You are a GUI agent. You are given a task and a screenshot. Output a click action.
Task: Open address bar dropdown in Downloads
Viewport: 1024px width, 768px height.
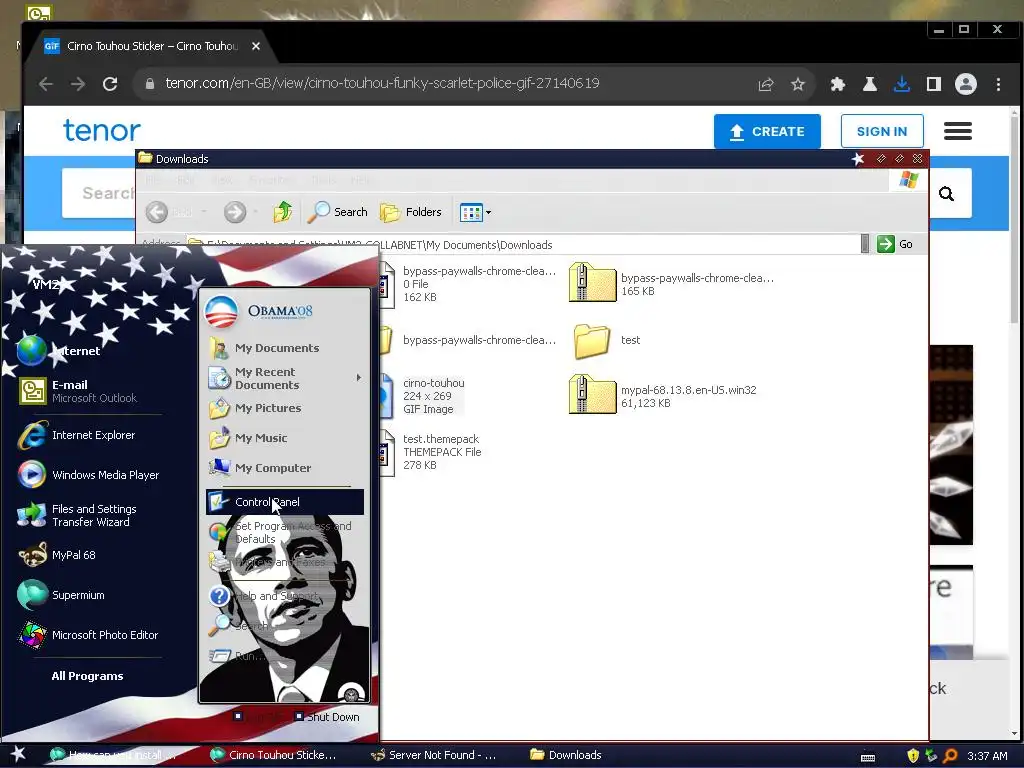pos(865,244)
